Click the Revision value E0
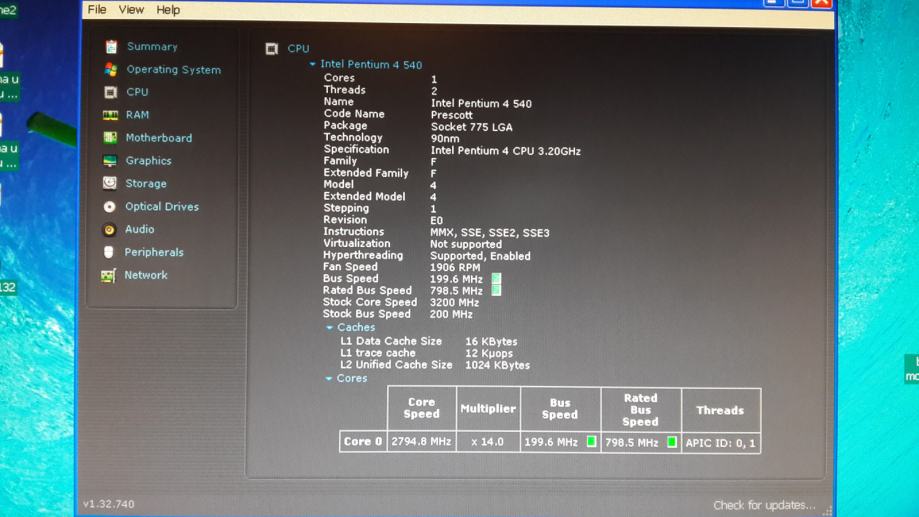 [436, 220]
